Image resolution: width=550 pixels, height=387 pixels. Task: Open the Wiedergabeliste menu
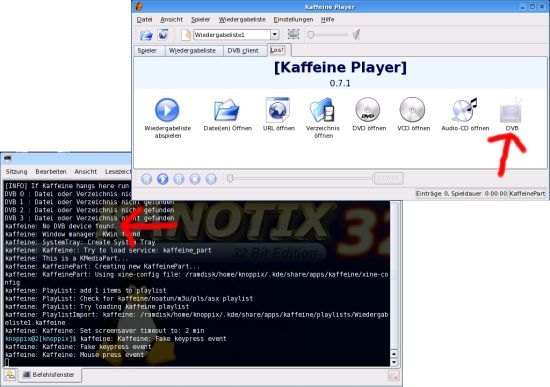(x=242, y=20)
